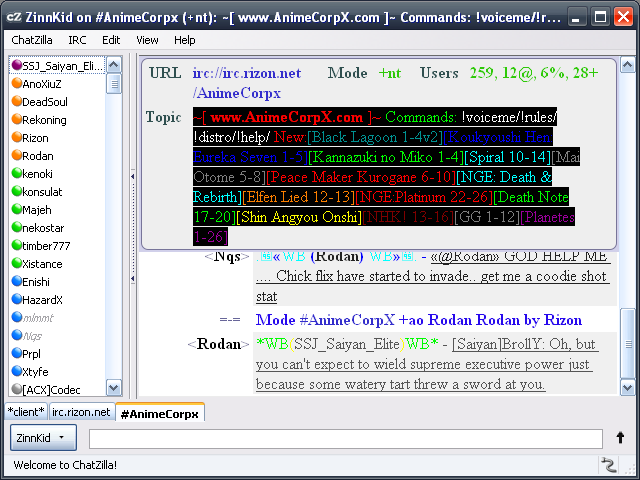Image resolution: width=640 pixels, height=480 pixels.
Task: Select kenoki's green status icon
Action: [x=16, y=174]
